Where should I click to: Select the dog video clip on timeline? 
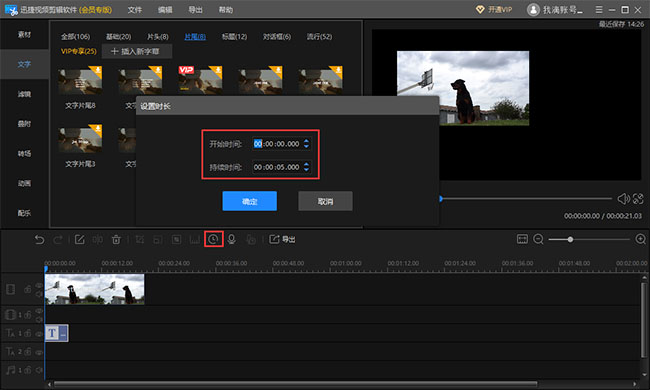click(x=95, y=289)
